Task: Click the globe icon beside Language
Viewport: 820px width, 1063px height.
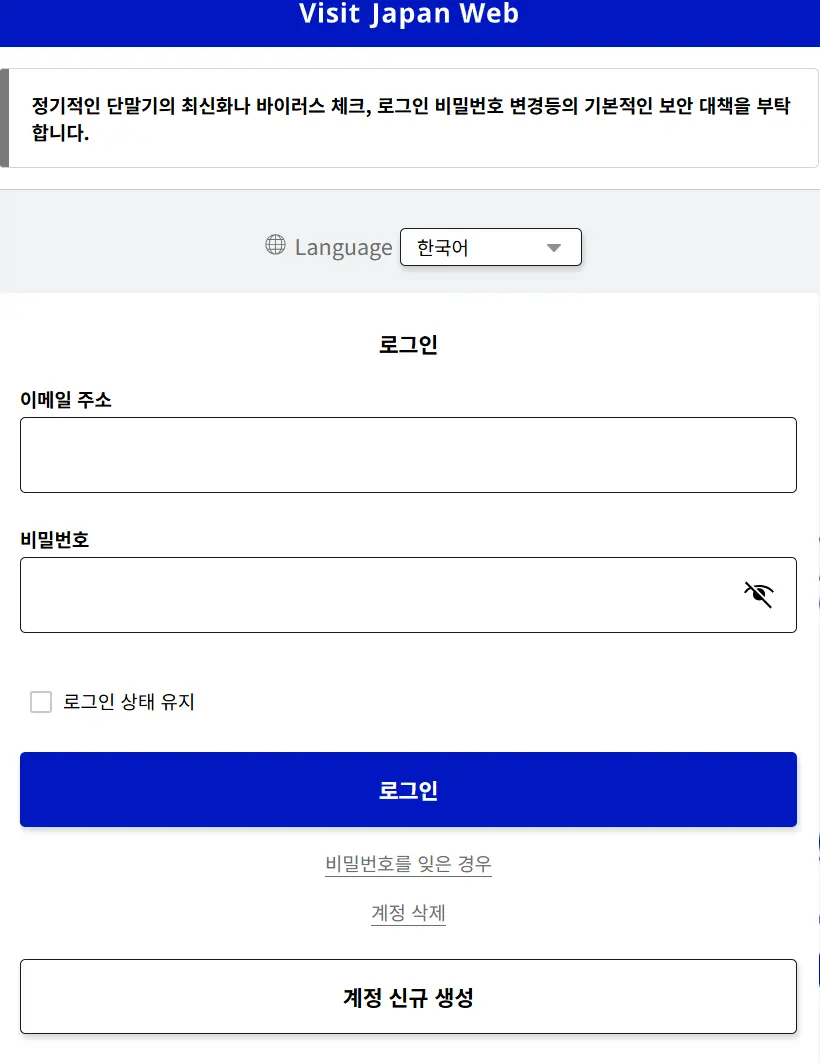Action: [x=275, y=245]
